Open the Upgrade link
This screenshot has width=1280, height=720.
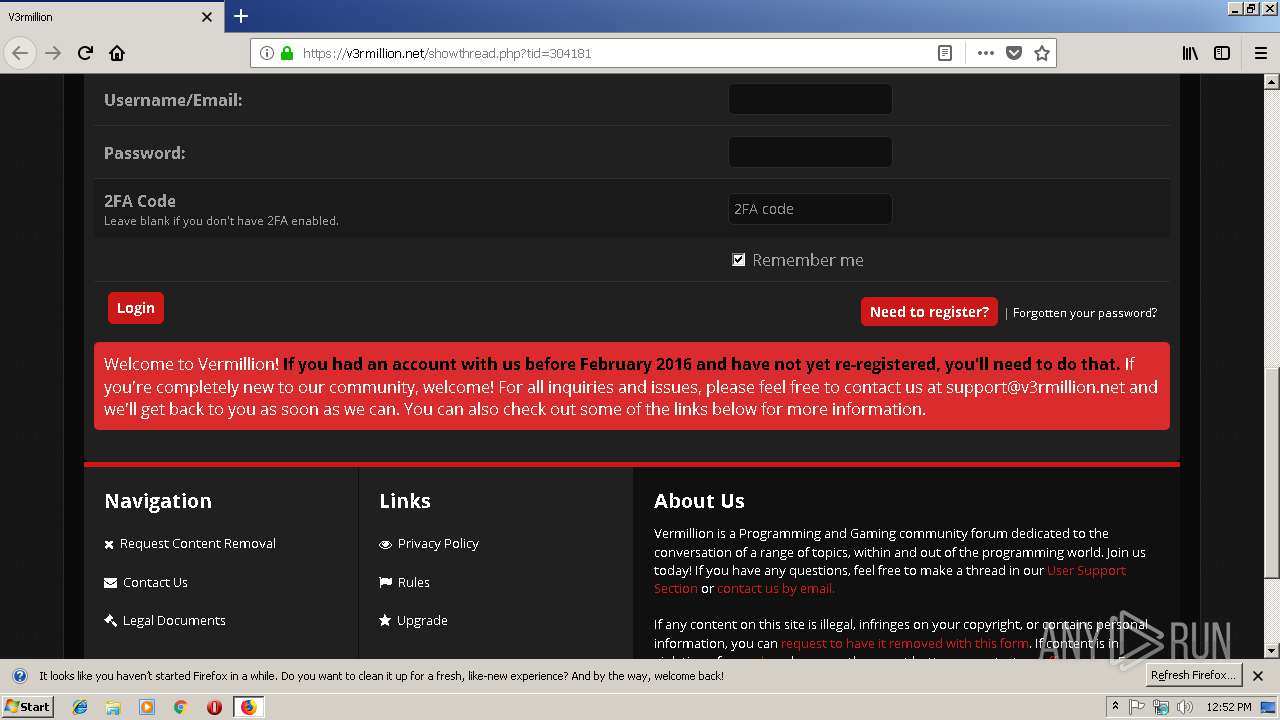[x=422, y=620]
